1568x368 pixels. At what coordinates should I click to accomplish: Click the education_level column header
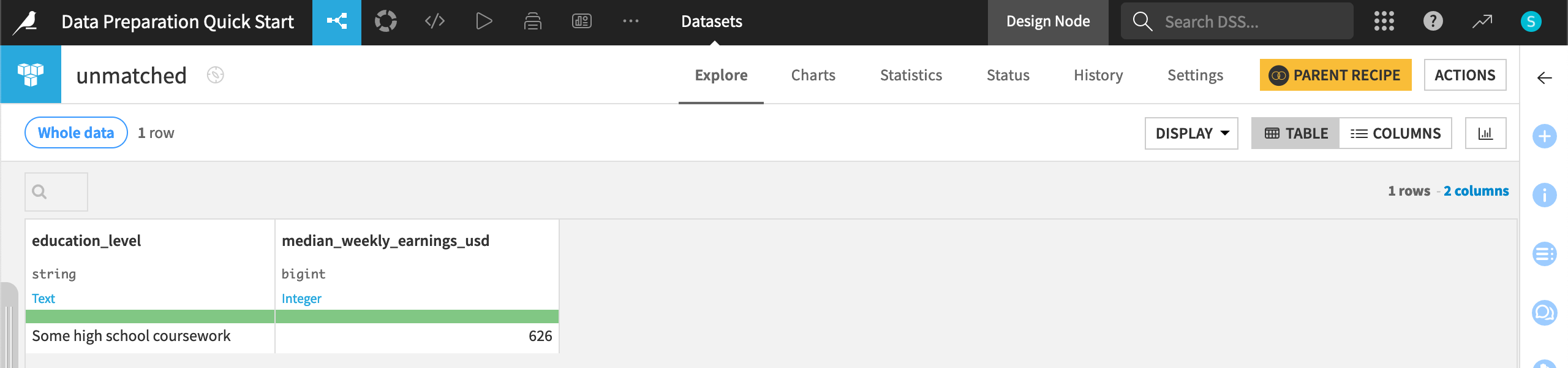click(86, 240)
